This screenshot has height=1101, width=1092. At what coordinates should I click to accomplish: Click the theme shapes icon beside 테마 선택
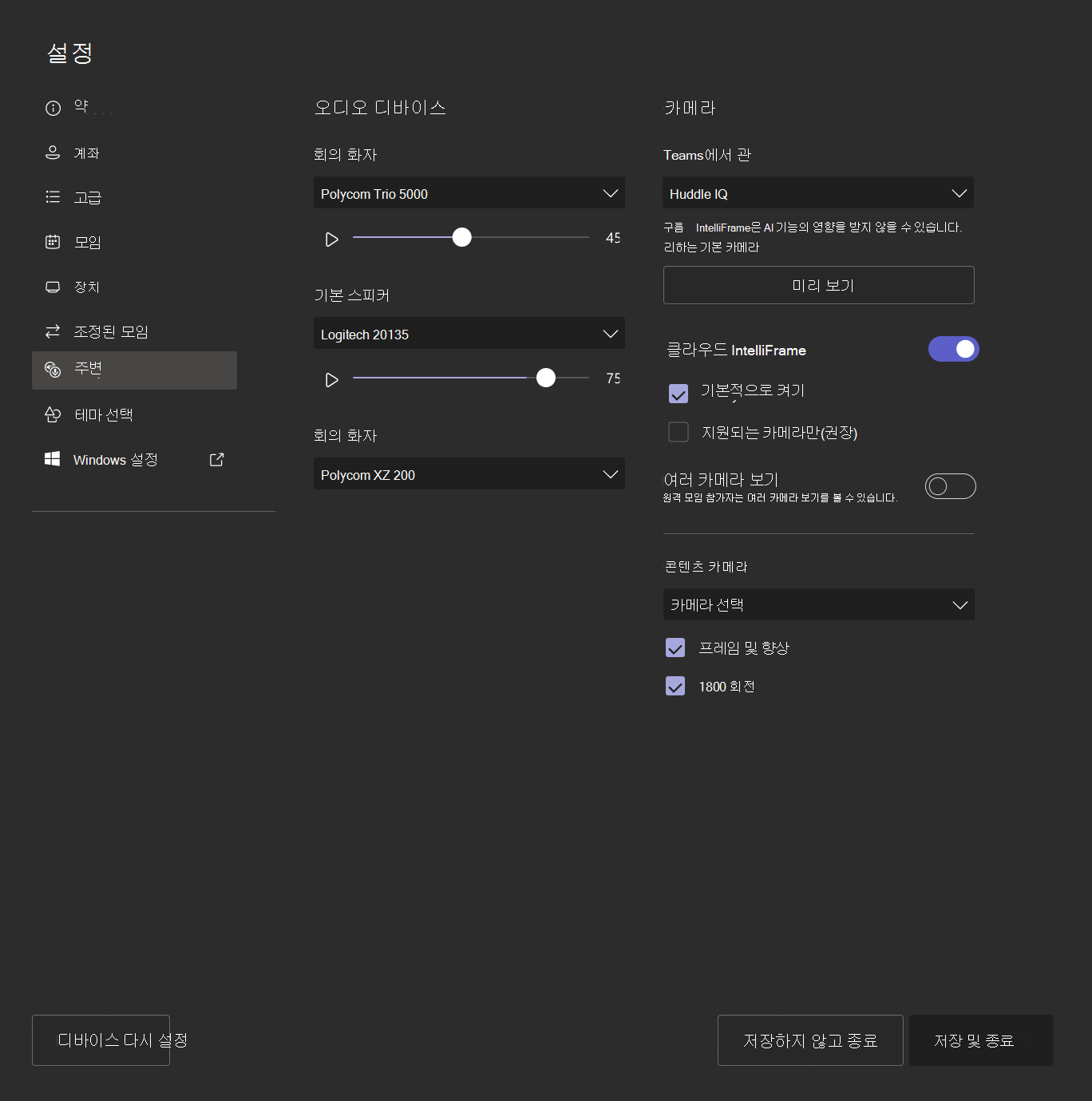coord(53,414)
